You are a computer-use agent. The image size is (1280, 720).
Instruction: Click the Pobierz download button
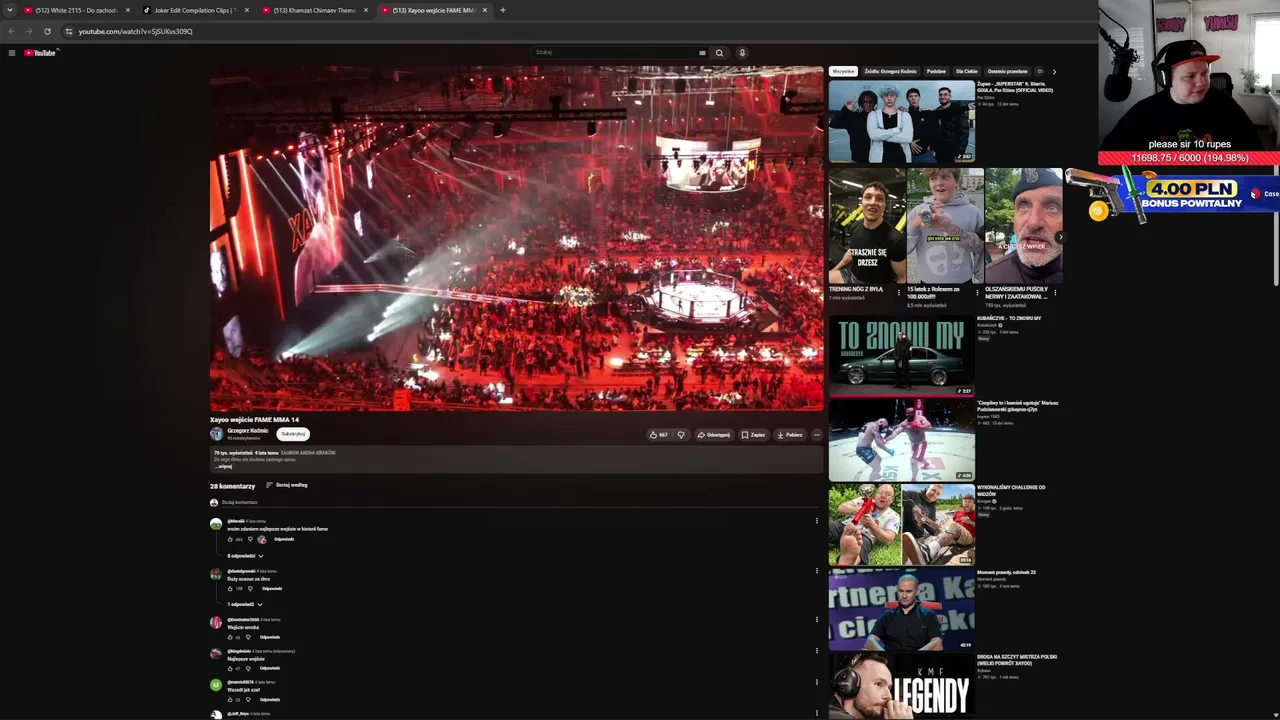click(790, 435)
